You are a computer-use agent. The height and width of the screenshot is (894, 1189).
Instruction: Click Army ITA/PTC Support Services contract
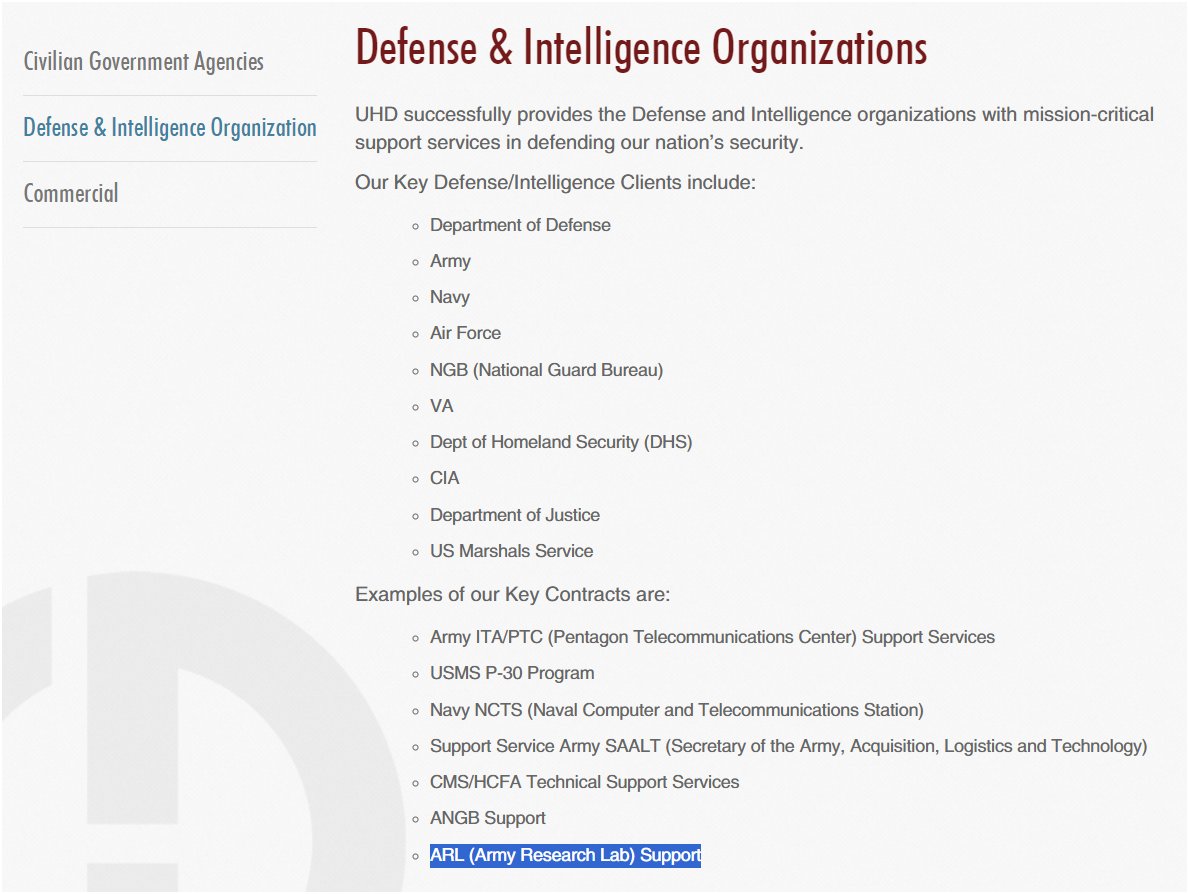[712, 637]
